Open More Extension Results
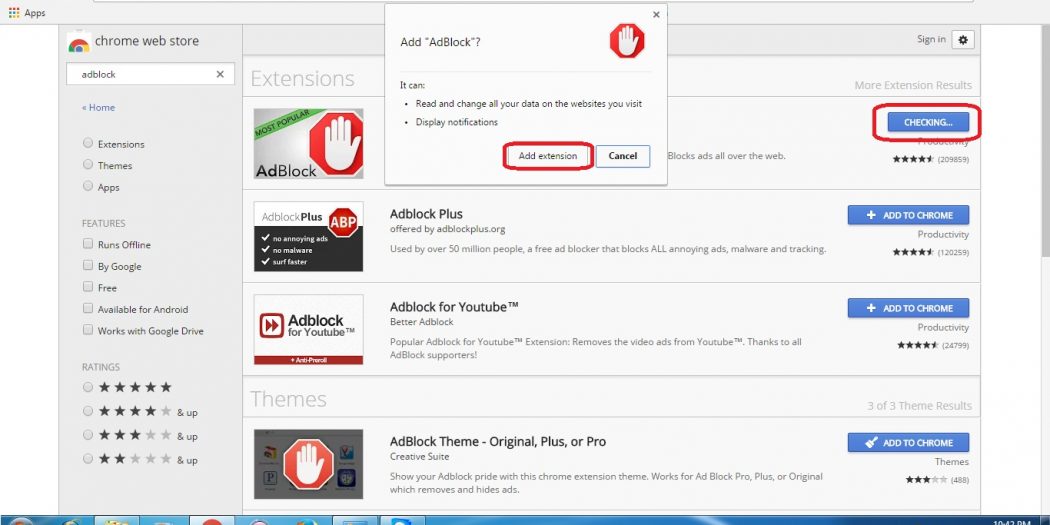The height and width of the screenshot is (525, 1050). tap(913, 85)
